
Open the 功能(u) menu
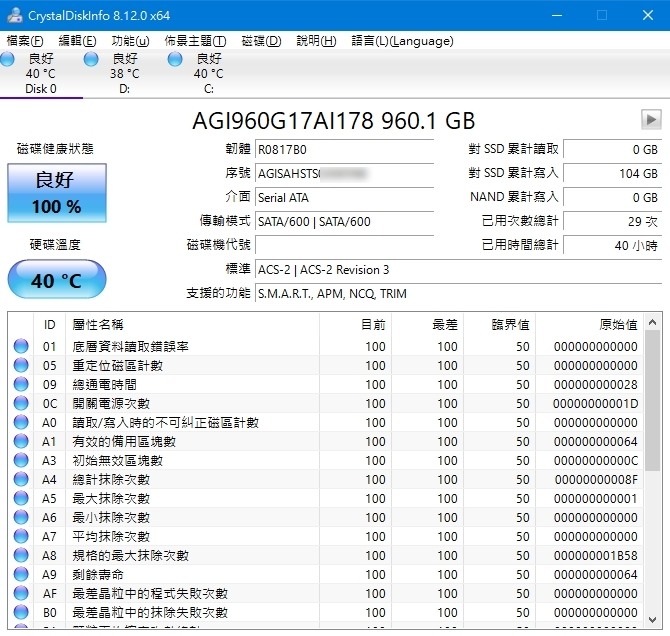click(x=130, y=41)
